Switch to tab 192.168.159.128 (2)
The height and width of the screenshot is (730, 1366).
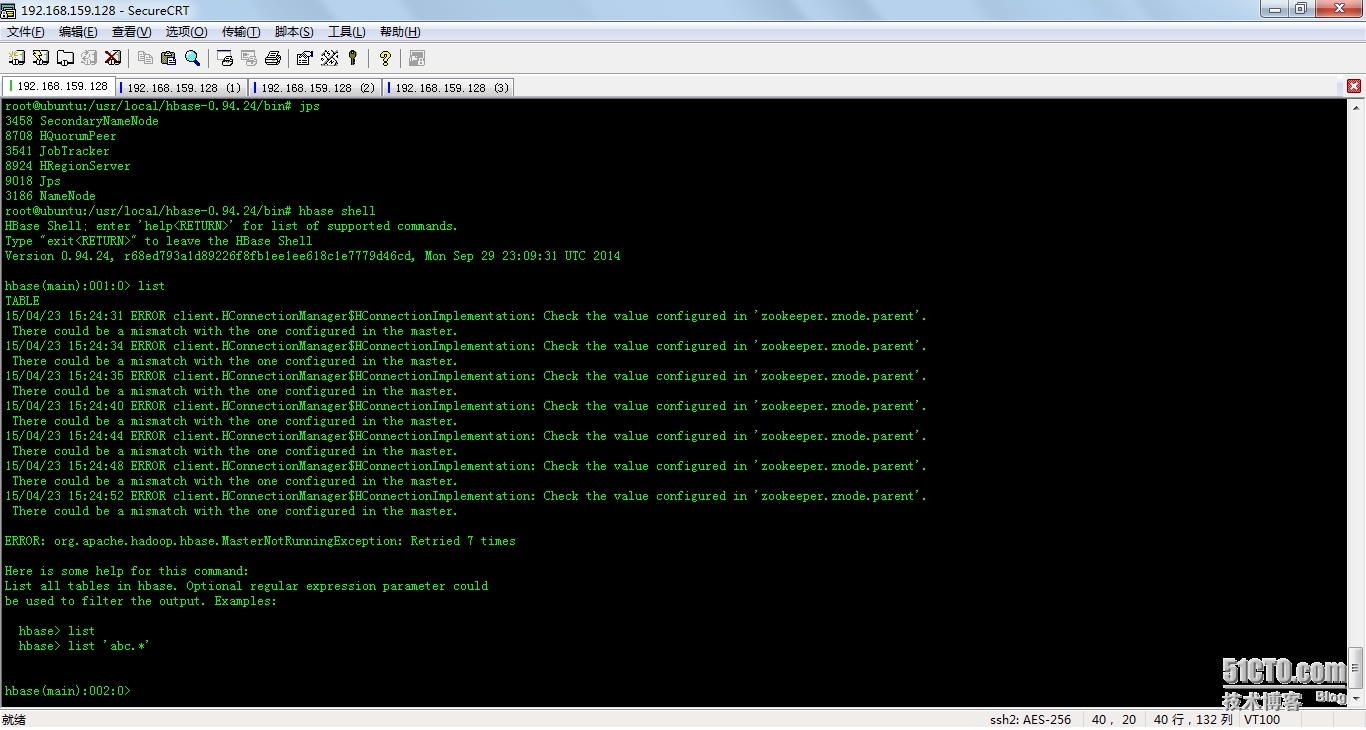click(x=315, y=88)
